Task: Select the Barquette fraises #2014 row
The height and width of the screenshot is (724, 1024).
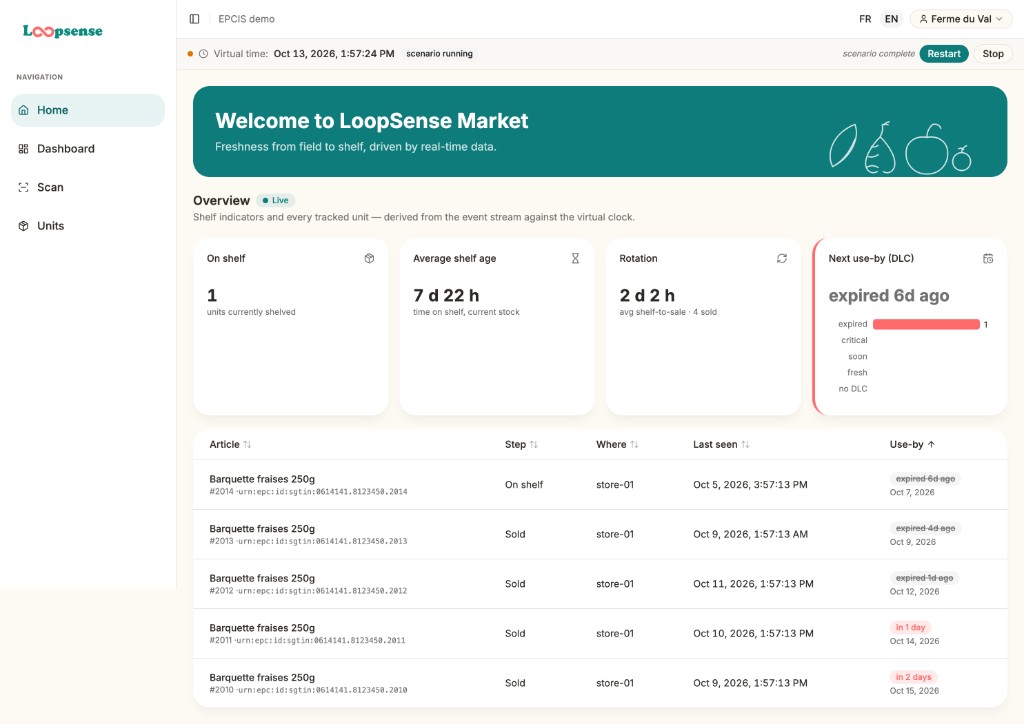Action: (x=600, y=485)
